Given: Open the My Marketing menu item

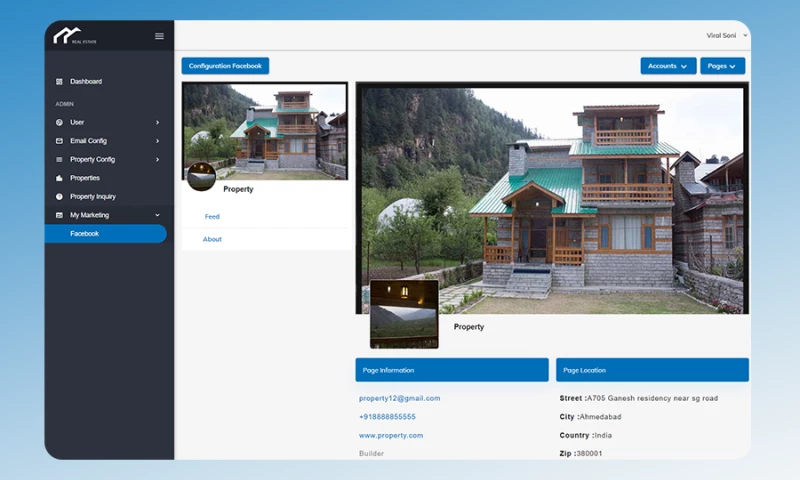Looking at the screenshot, I should [x=89, y=215].
